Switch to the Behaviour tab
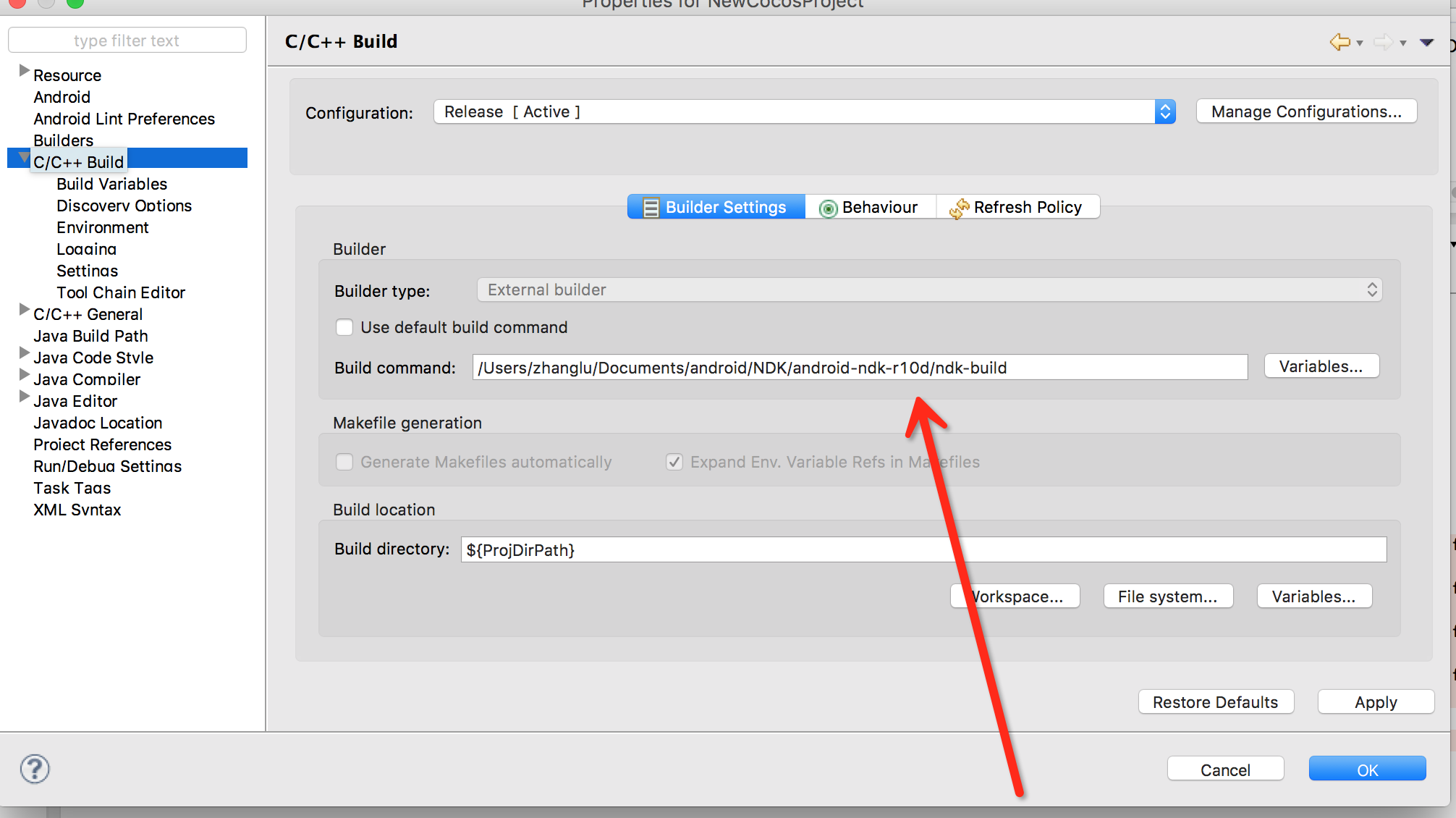This screenshot has height=818, width=1456. [869, 207]
